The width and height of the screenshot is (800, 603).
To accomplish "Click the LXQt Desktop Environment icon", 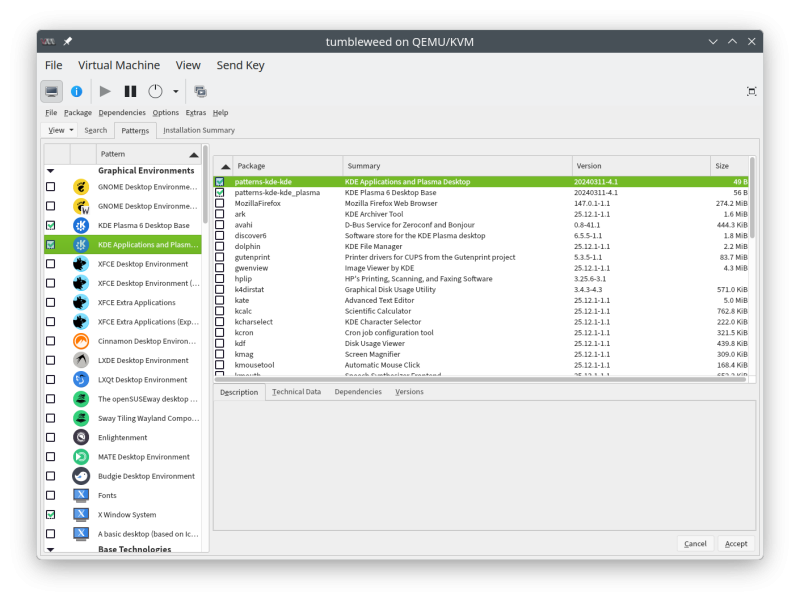I will click(x=81, y=380).
